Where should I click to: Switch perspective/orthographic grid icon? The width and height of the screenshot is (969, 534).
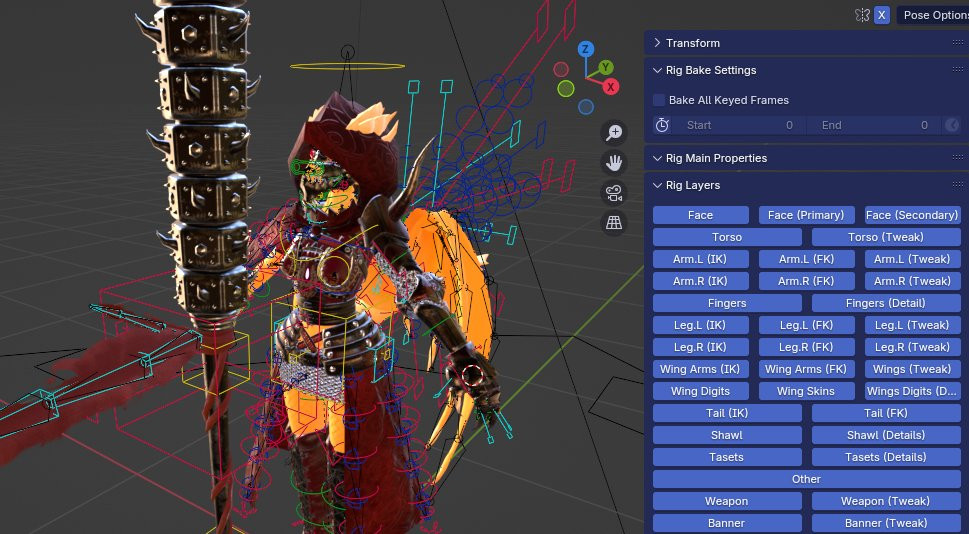[x=614, y=223]
